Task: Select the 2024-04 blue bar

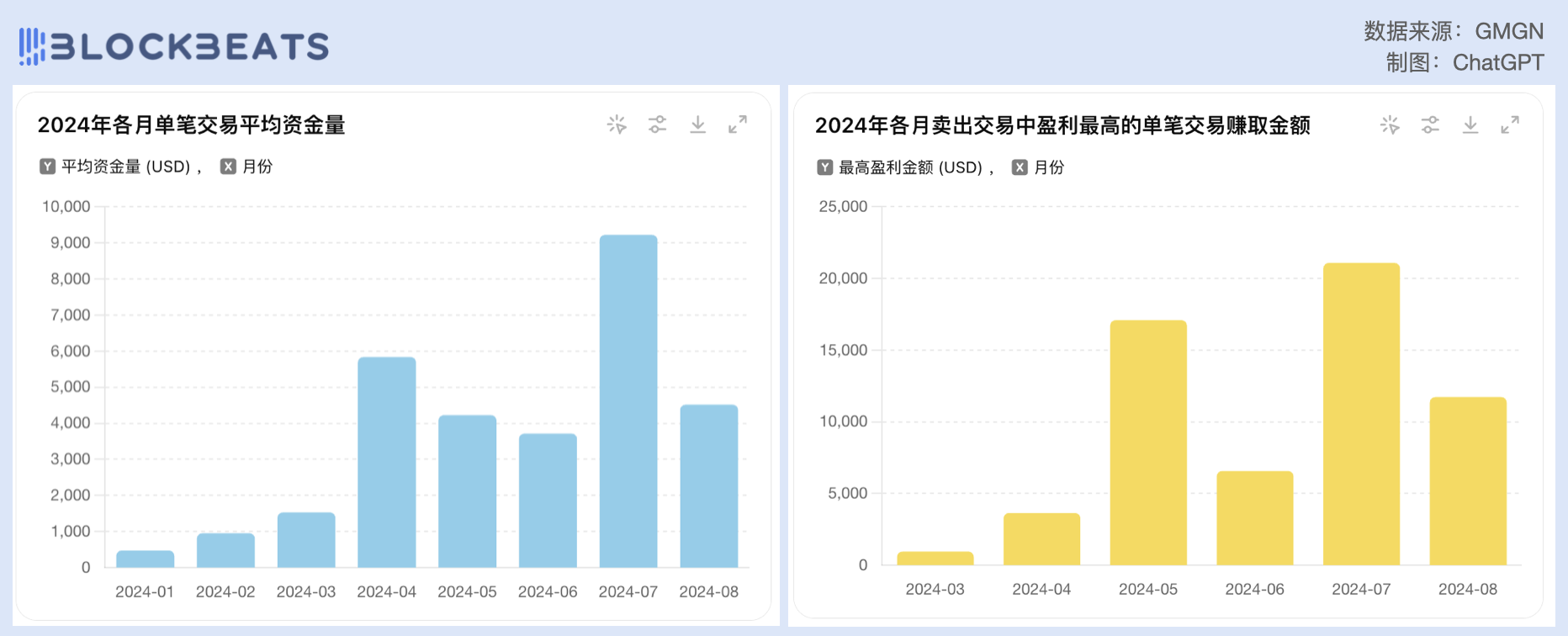Action: (387, 462)
